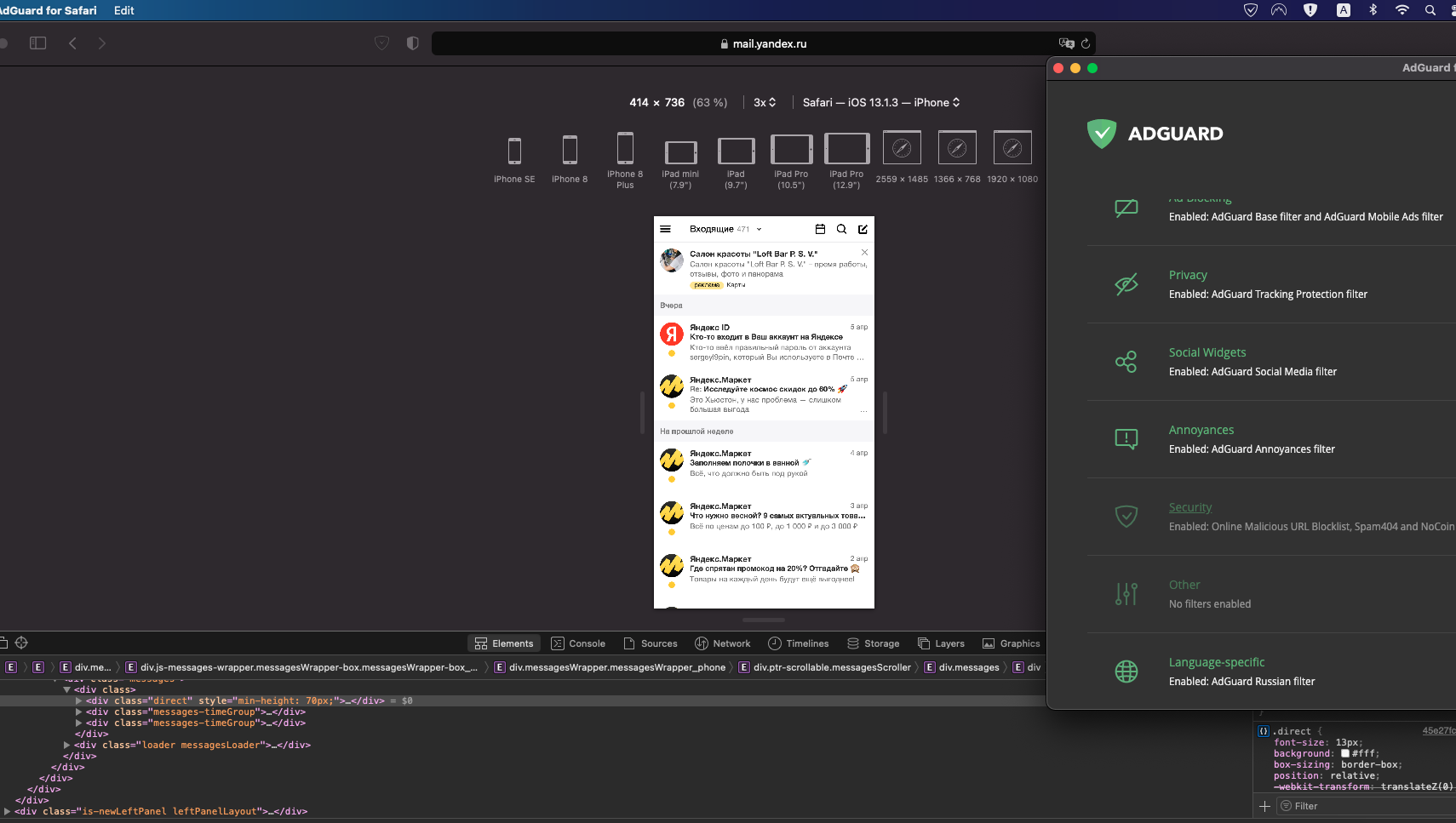Open the Wi-Fi status menu
1456x823 pixels.
coord(1401,10)
